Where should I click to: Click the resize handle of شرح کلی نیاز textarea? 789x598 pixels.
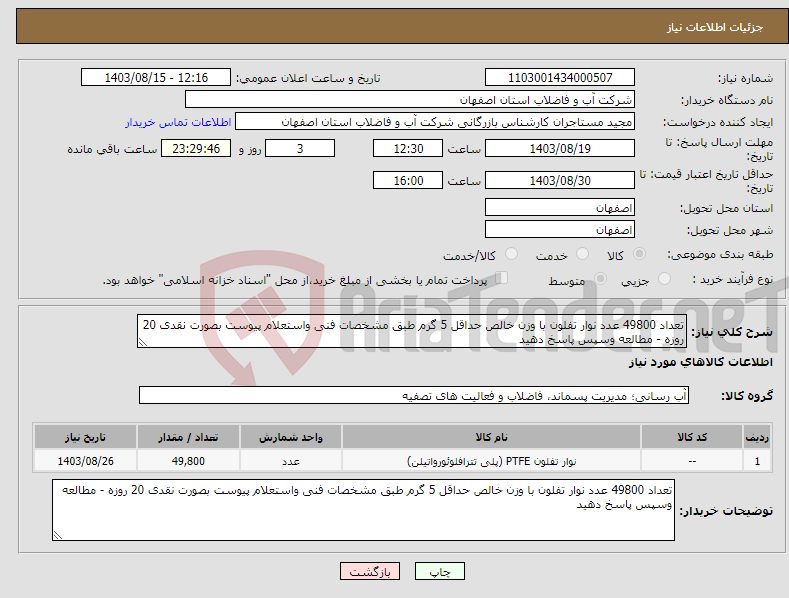pyautogui.click(x=142, y=343)
